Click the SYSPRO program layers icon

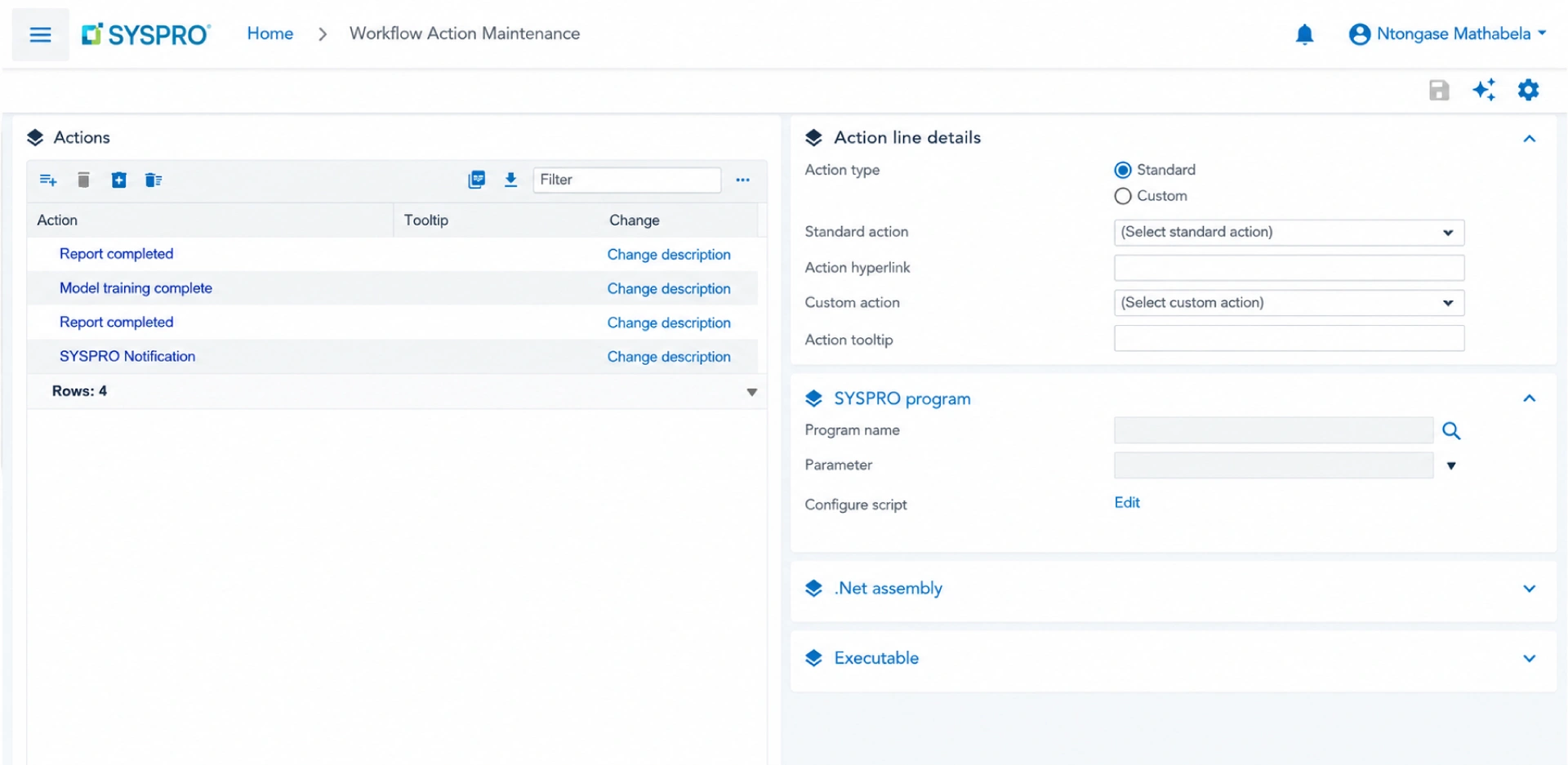(813, 398)
